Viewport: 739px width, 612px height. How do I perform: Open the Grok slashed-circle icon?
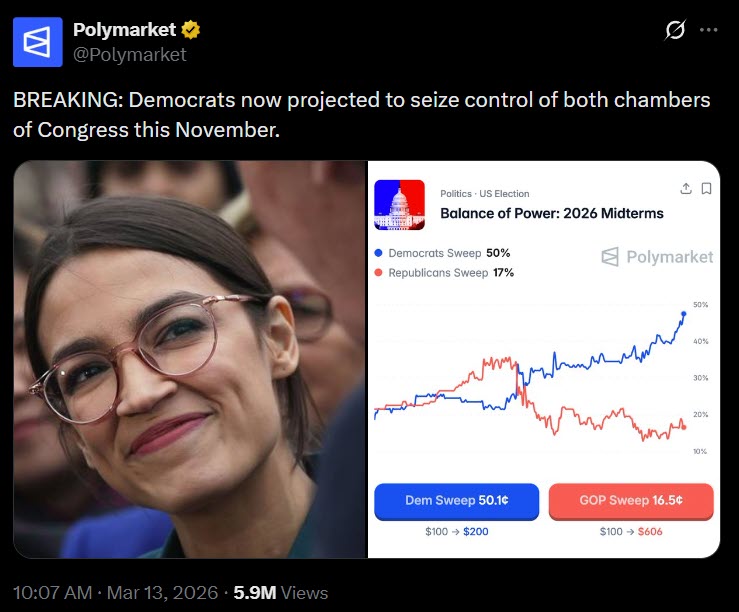click(x=676, y=31)
